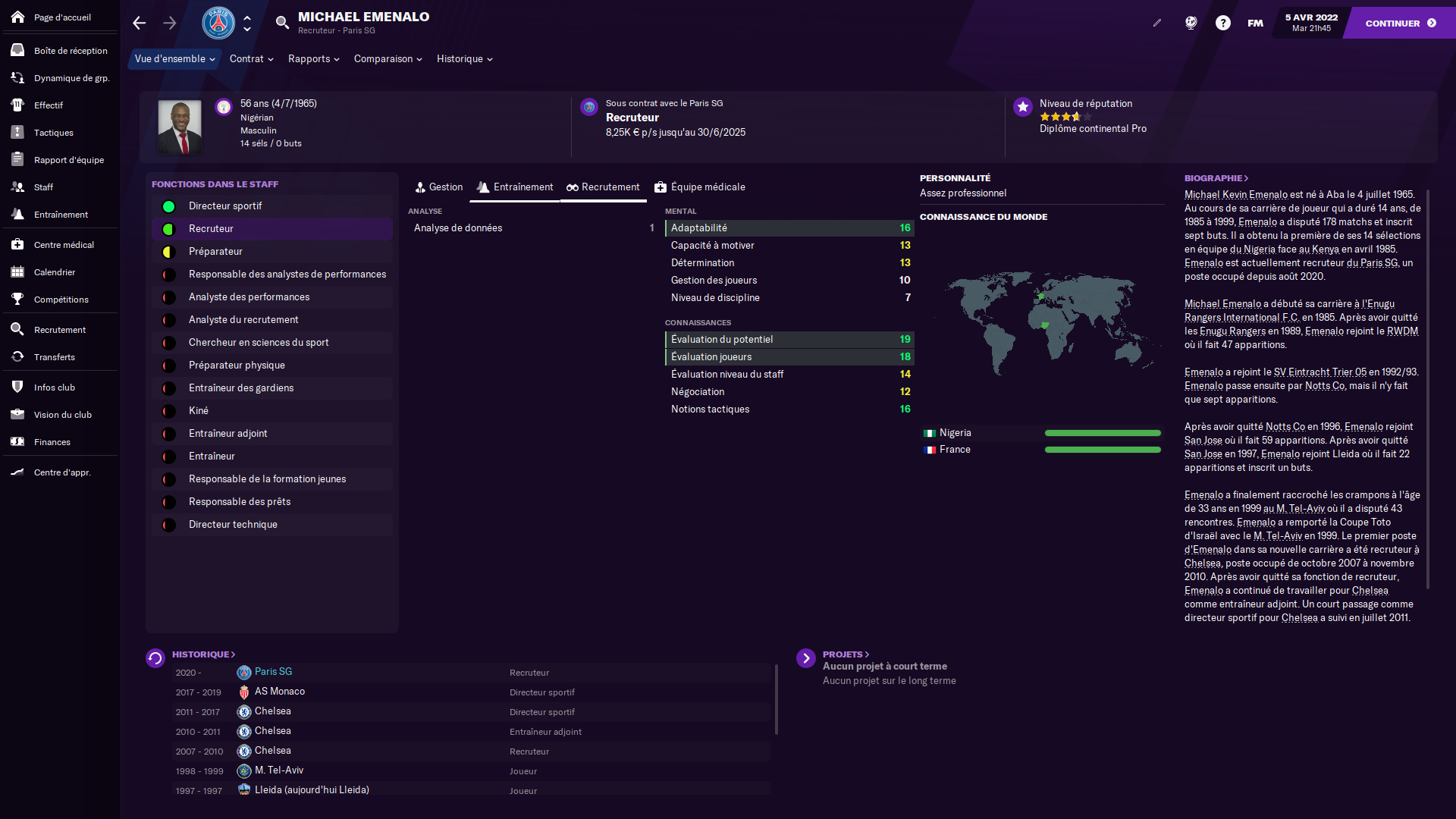The width and height of the screenshot is (1456, 819).
Task: Open Centre médical icon
Action: (x=17, y=244)
